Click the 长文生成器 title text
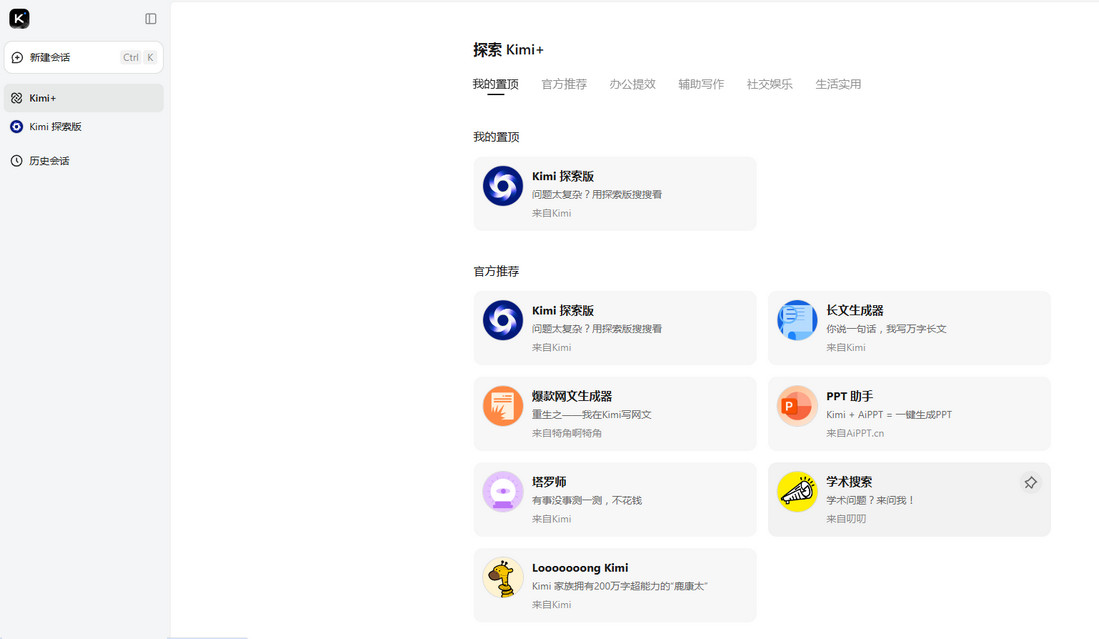1099x639 pixels. 854,310
